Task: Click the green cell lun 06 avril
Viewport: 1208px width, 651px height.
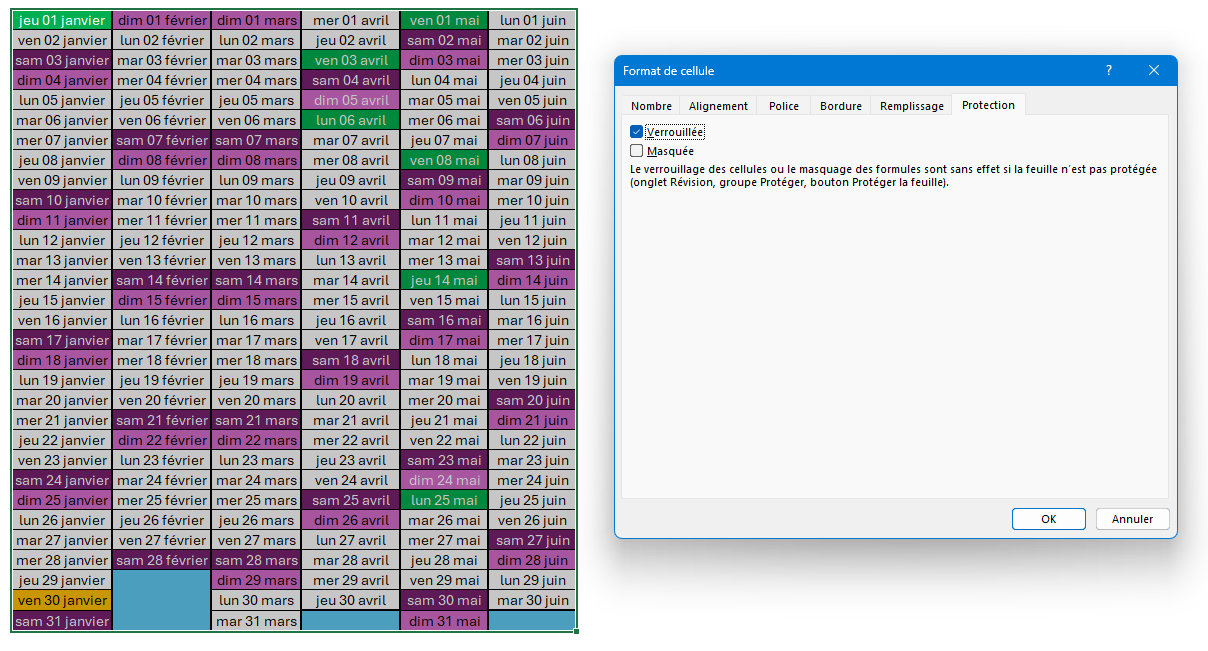Action: (x=350, y=120)
